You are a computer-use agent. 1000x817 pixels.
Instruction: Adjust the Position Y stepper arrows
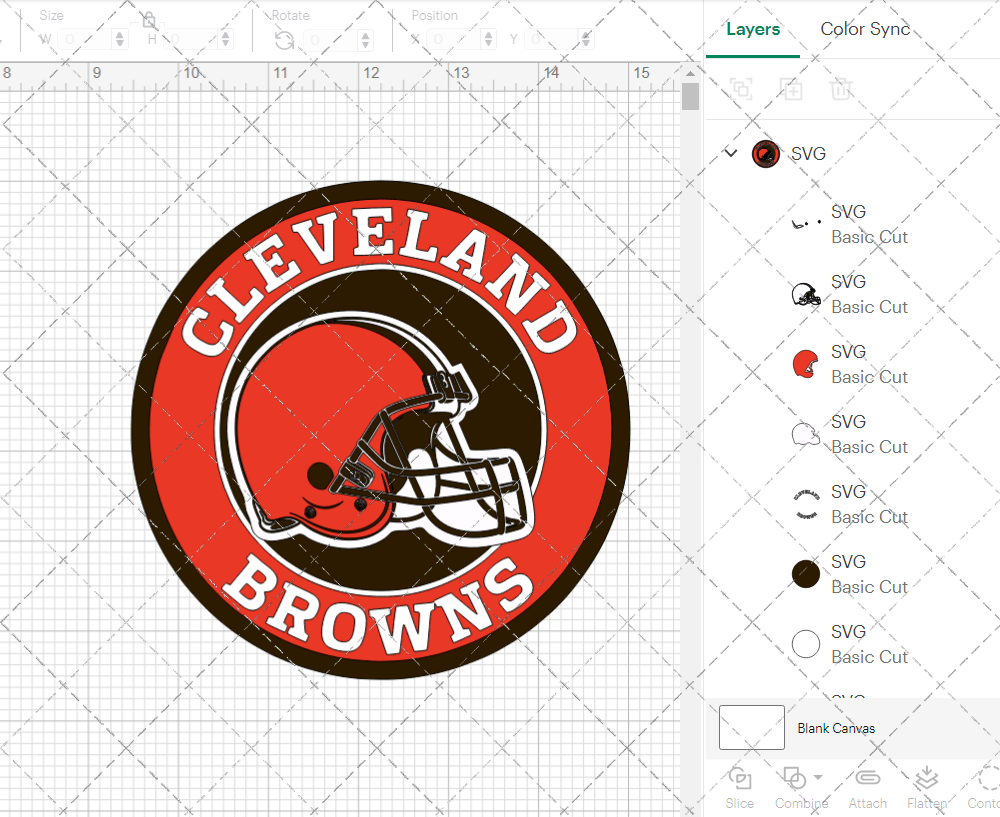[x=586, y=40]
